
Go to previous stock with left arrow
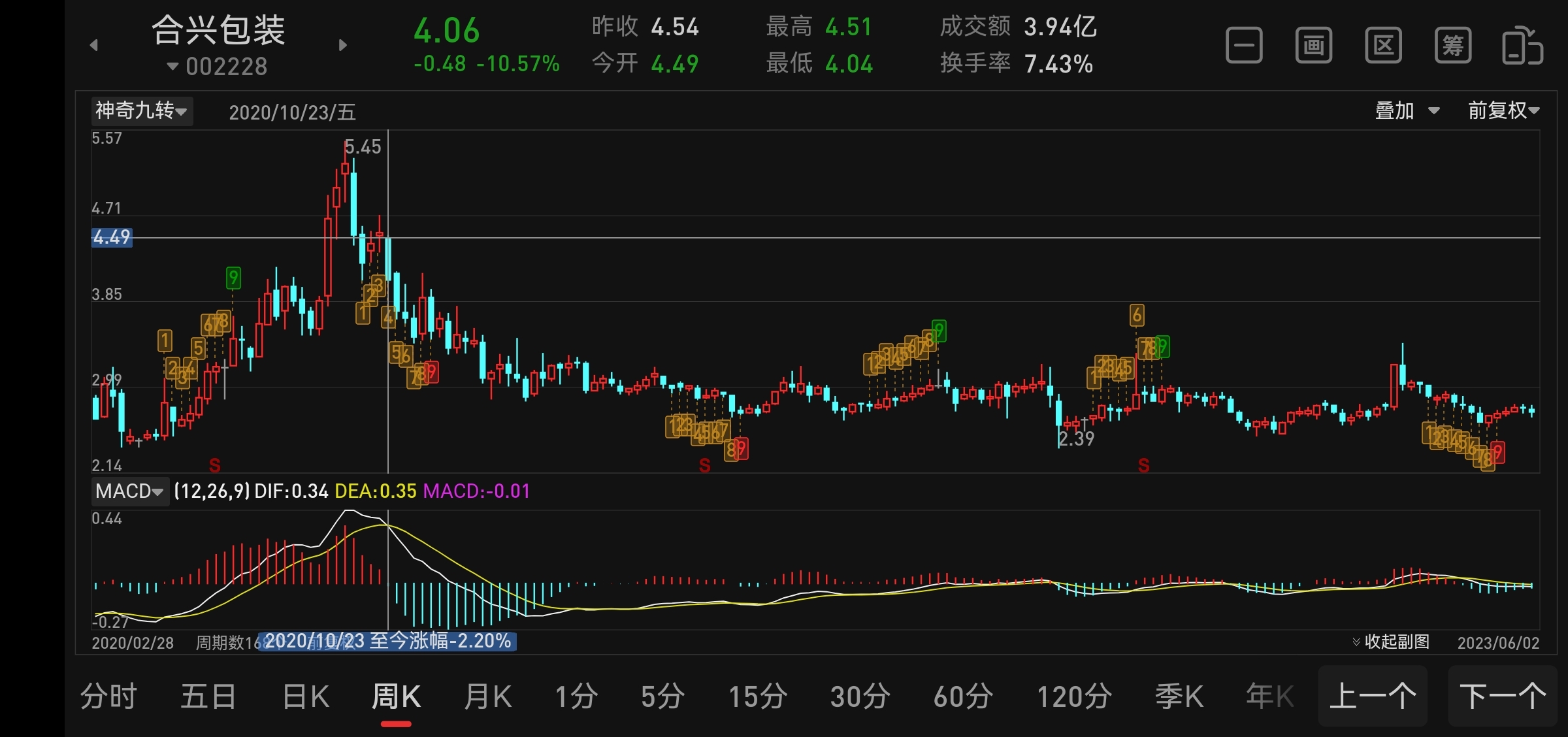[x=94, y=45]
